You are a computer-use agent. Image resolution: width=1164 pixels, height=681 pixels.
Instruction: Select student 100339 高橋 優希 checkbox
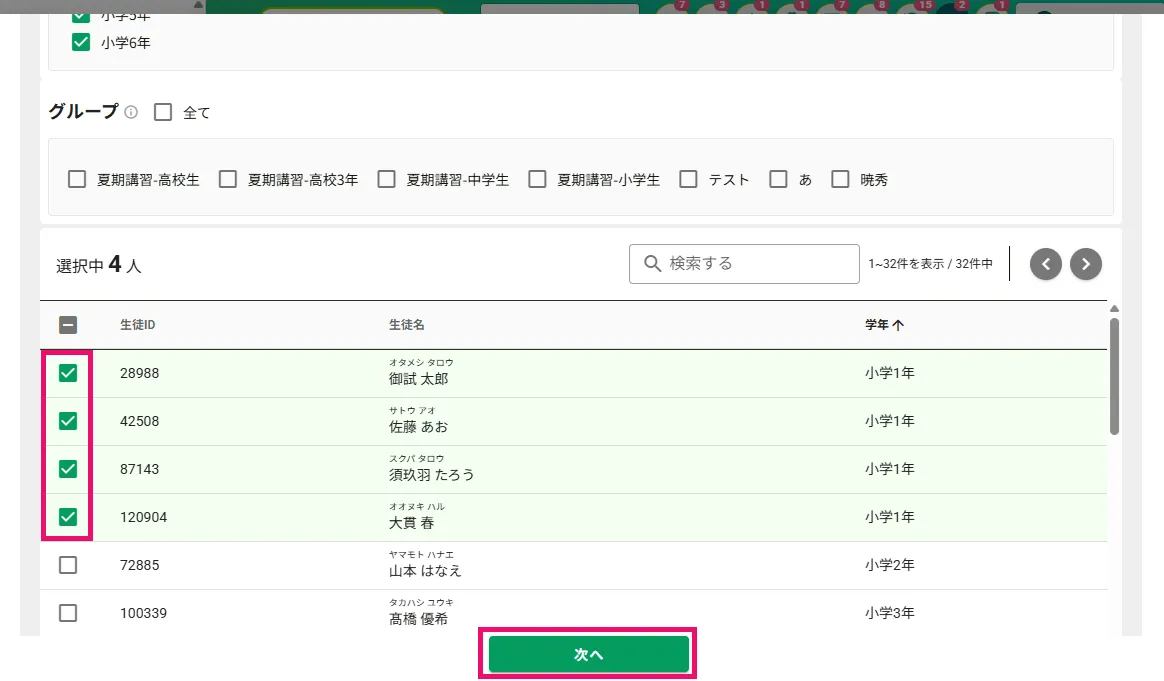[x=68, y=613]
